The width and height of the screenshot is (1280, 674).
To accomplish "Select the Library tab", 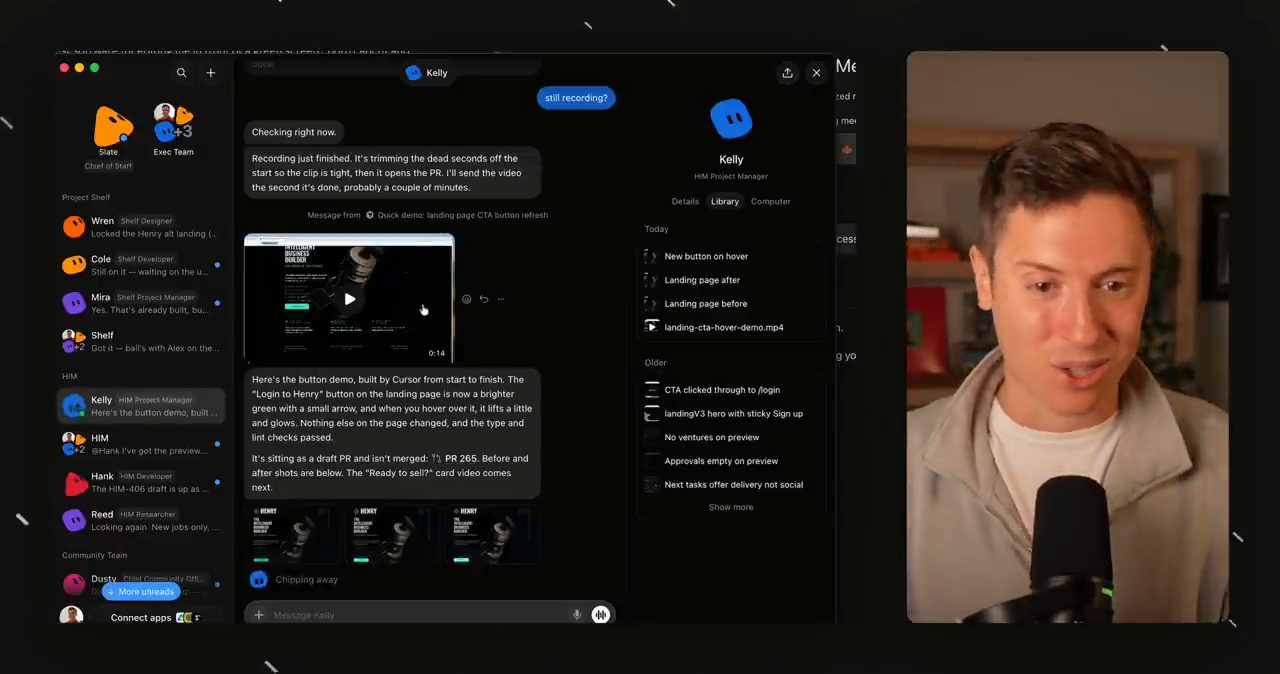I will click(724, 201).
